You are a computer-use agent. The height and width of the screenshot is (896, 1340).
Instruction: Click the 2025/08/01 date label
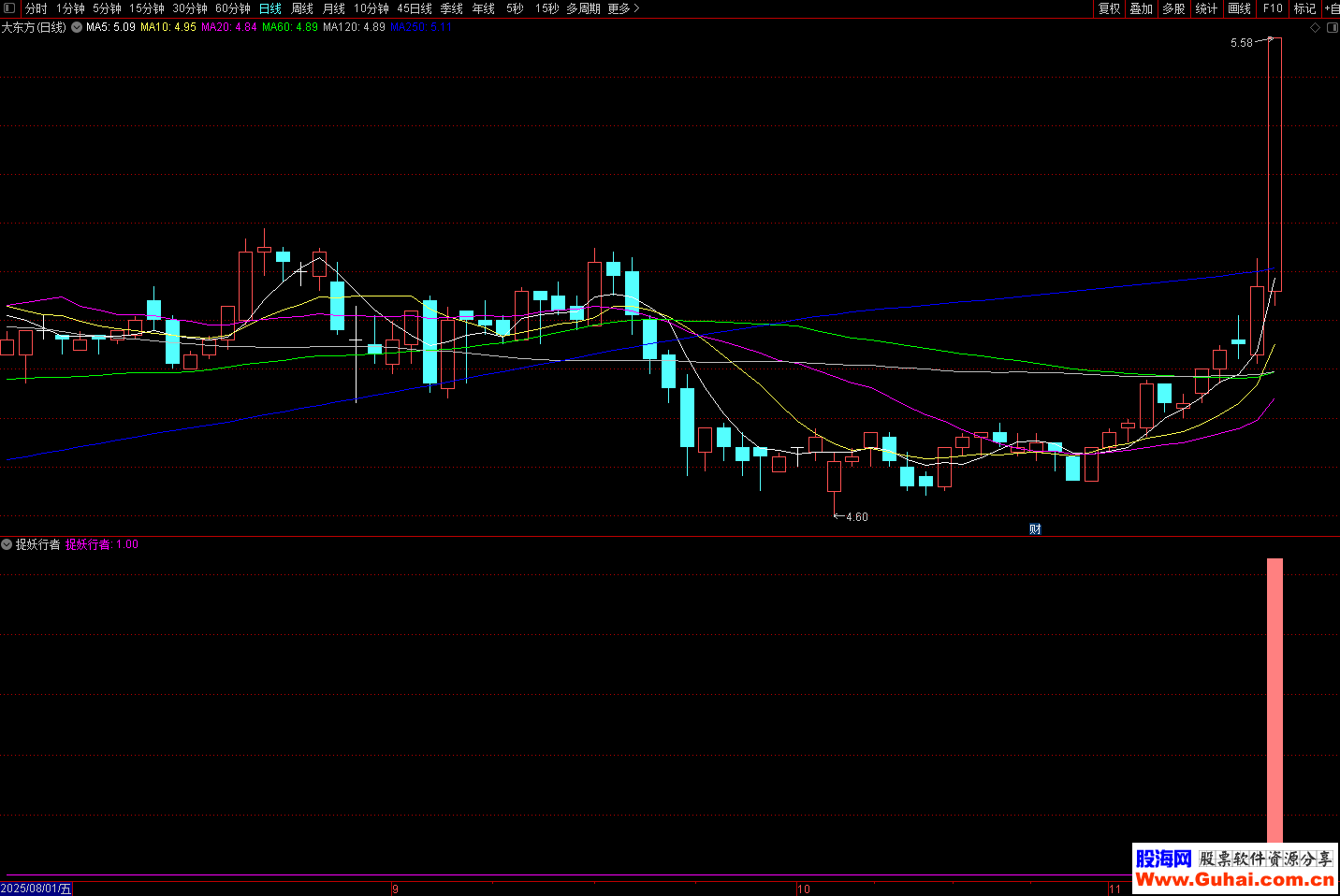36,889
